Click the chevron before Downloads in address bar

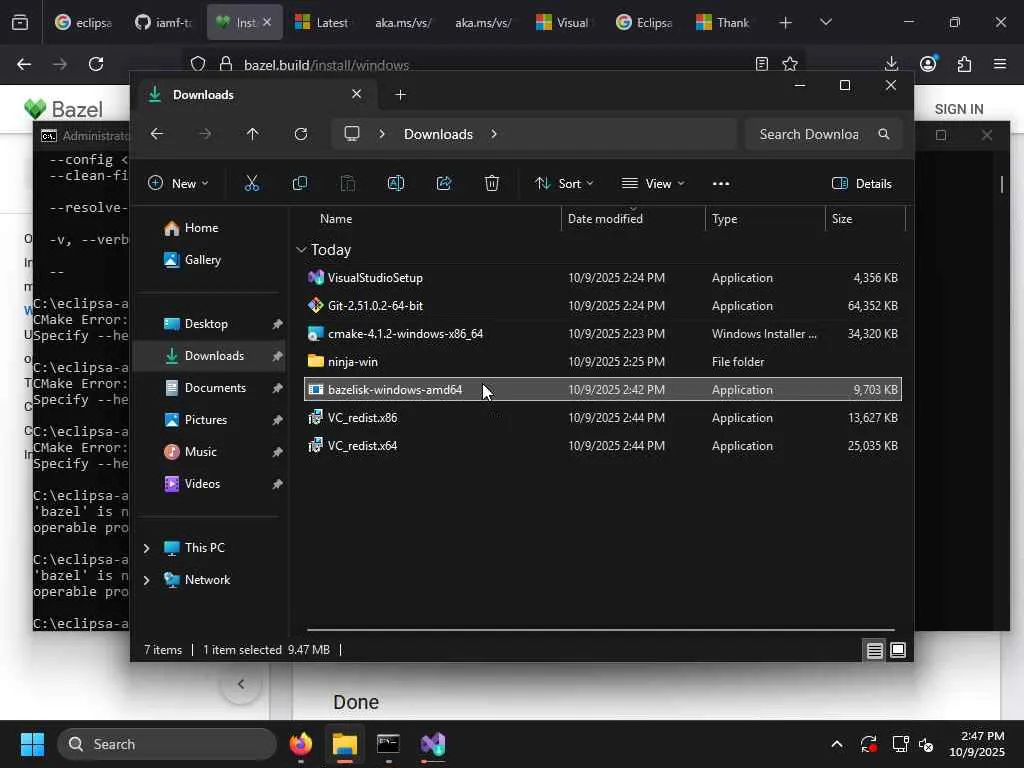click(x=382, y=134)
